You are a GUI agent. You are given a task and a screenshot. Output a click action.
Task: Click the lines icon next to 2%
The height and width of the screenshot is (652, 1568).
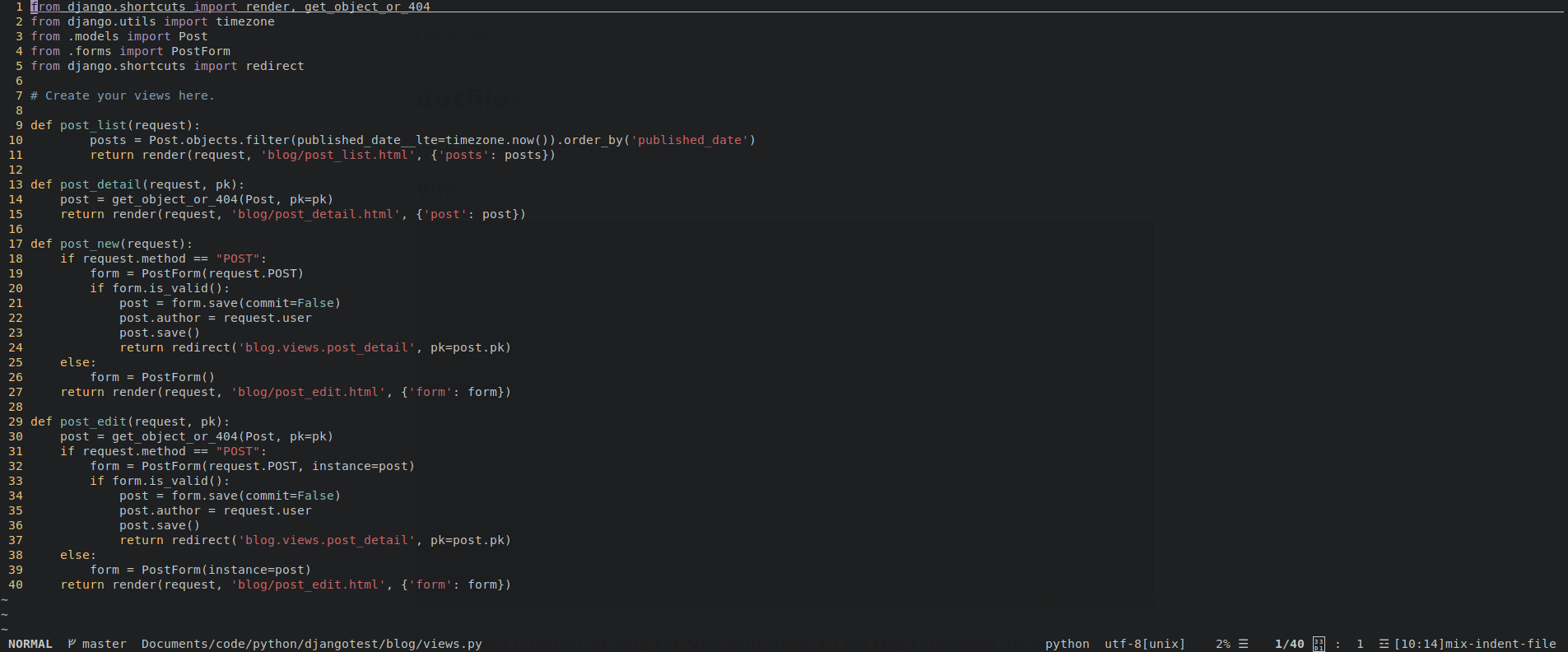[1244, 644]
